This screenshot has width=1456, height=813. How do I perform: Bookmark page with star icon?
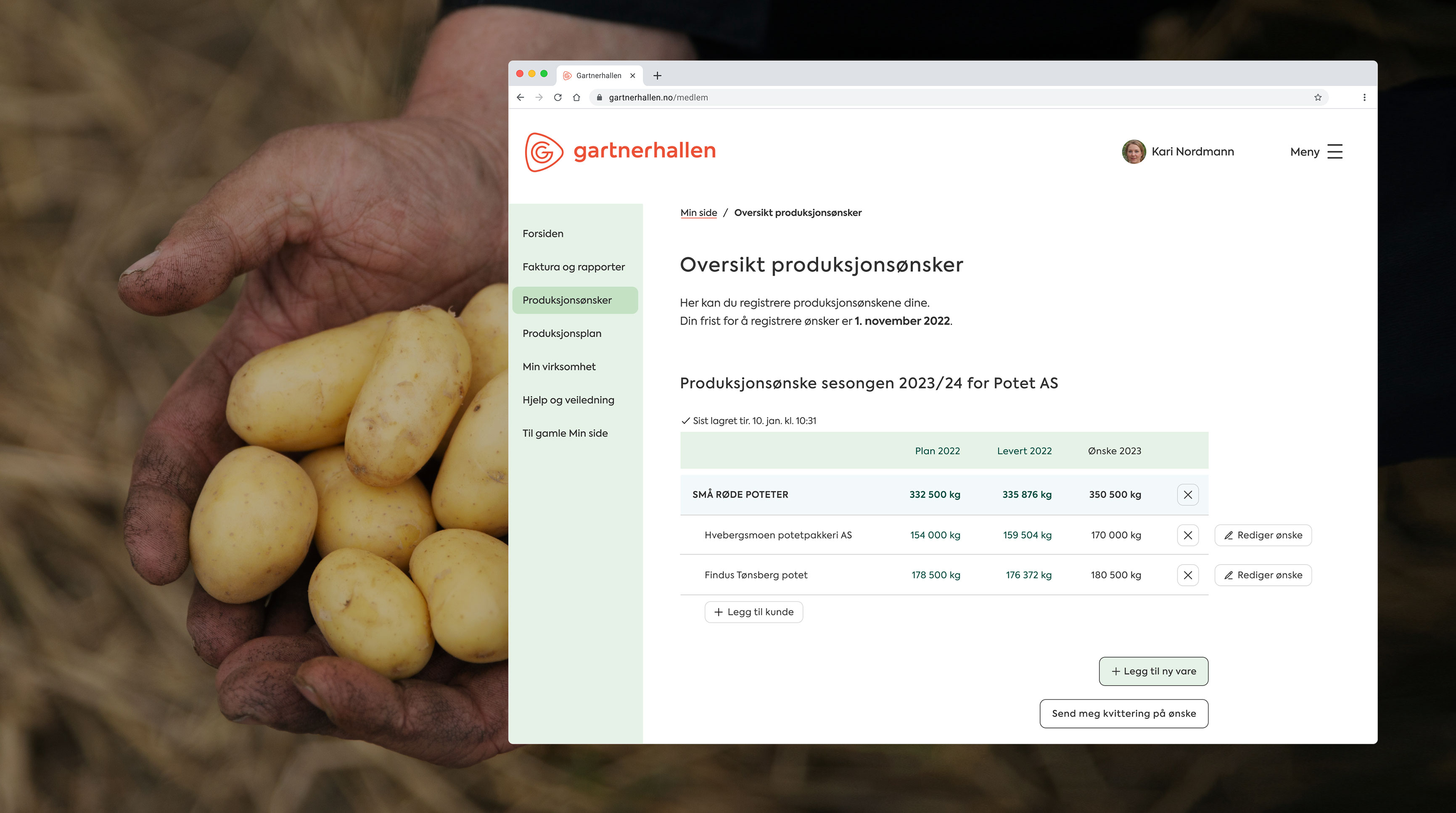1318,97
